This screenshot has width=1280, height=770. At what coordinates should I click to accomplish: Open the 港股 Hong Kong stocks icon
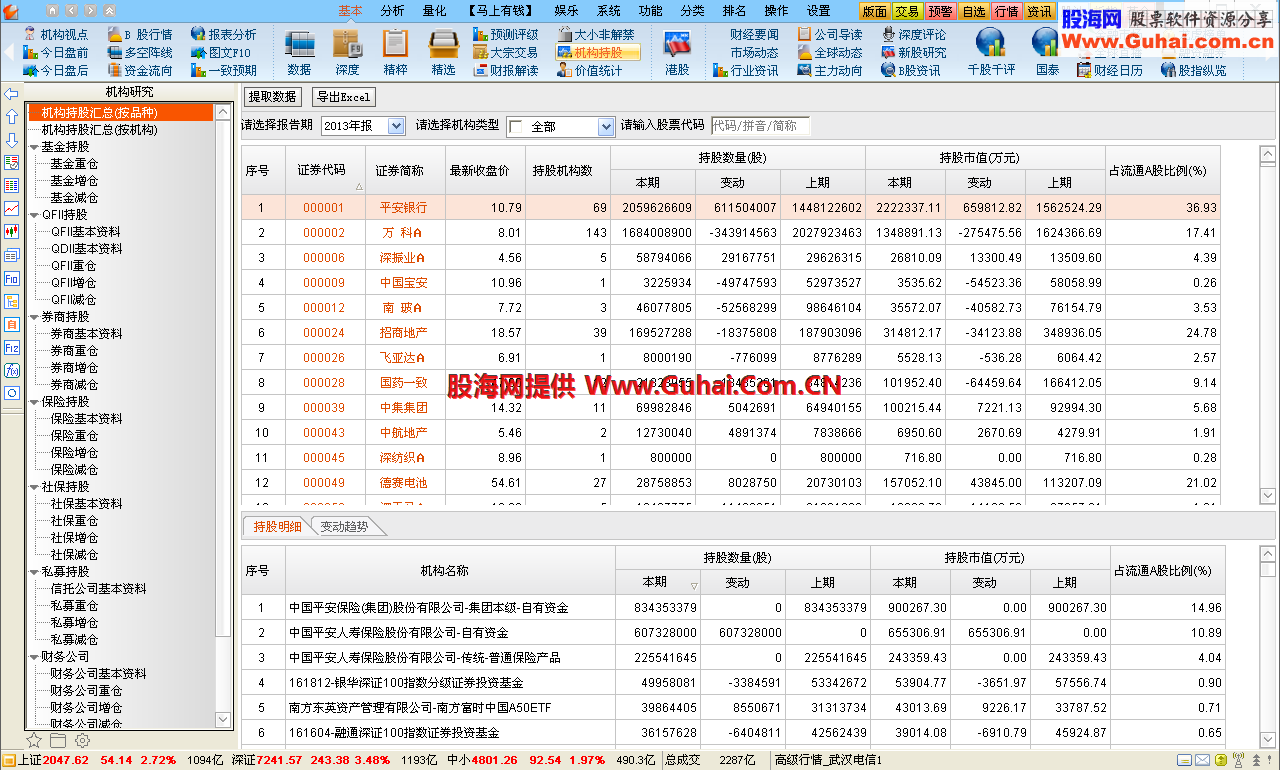pos(677,52)
